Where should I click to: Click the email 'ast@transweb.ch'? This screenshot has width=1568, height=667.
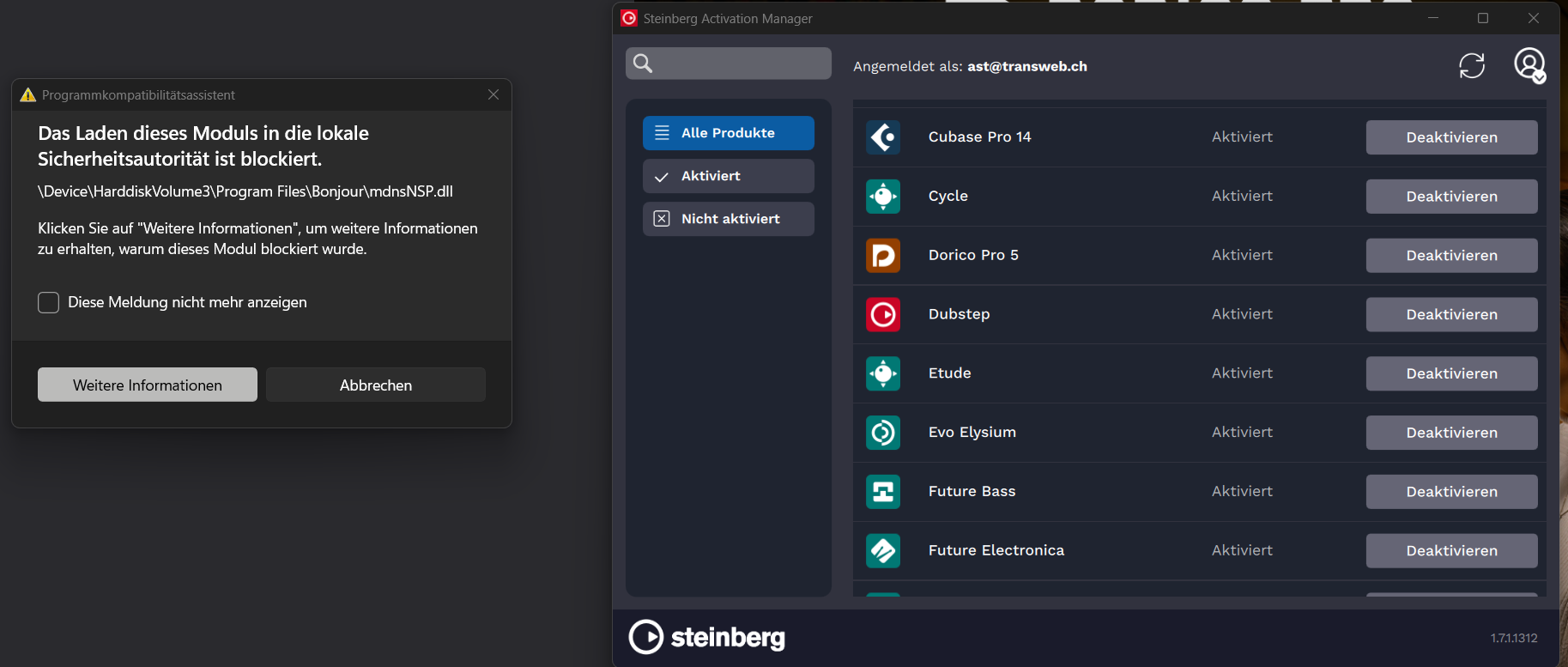(1027, 66)
